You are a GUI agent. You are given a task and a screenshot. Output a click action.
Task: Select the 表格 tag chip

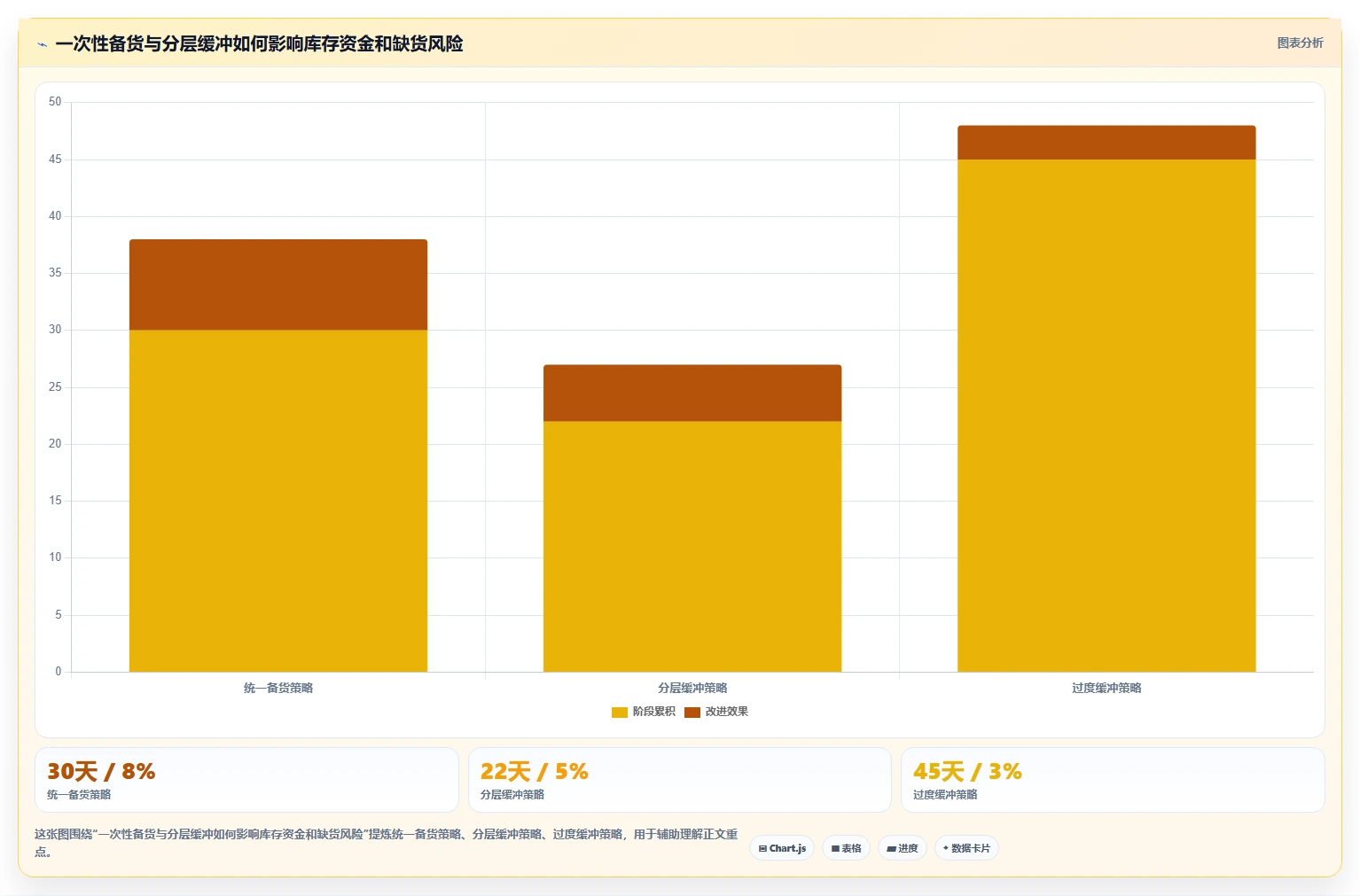click(x=846, y=848)
